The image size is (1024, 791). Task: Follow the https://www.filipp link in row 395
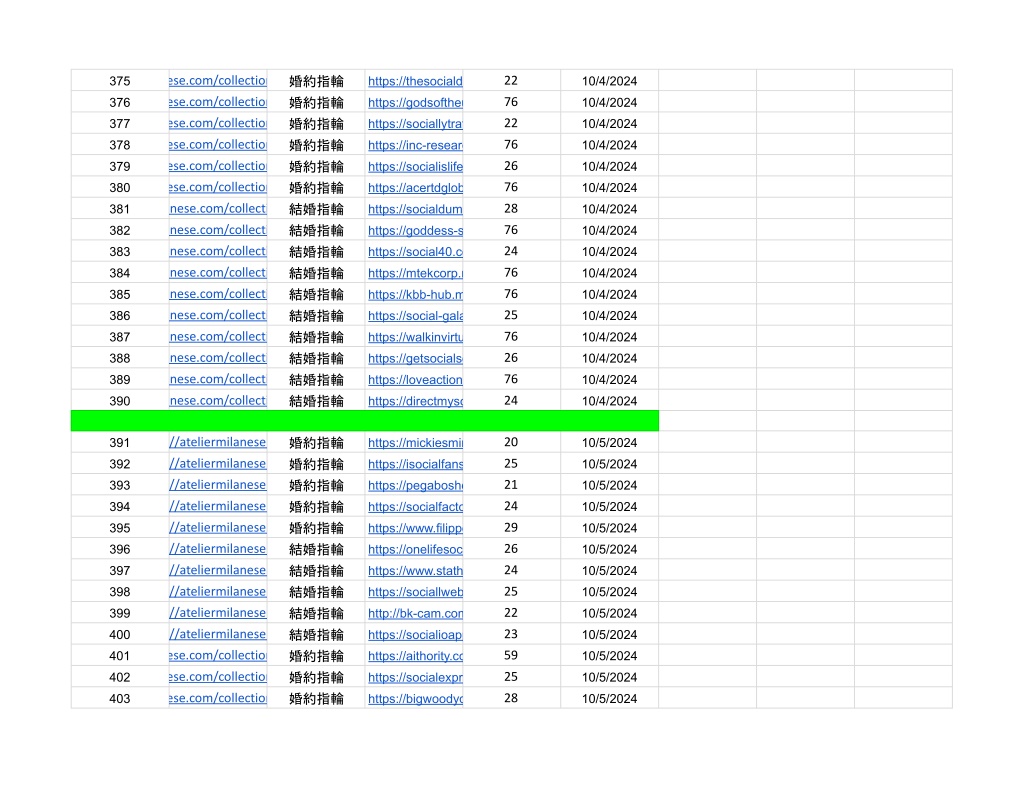pyautogui.click(x=415, y=528)
